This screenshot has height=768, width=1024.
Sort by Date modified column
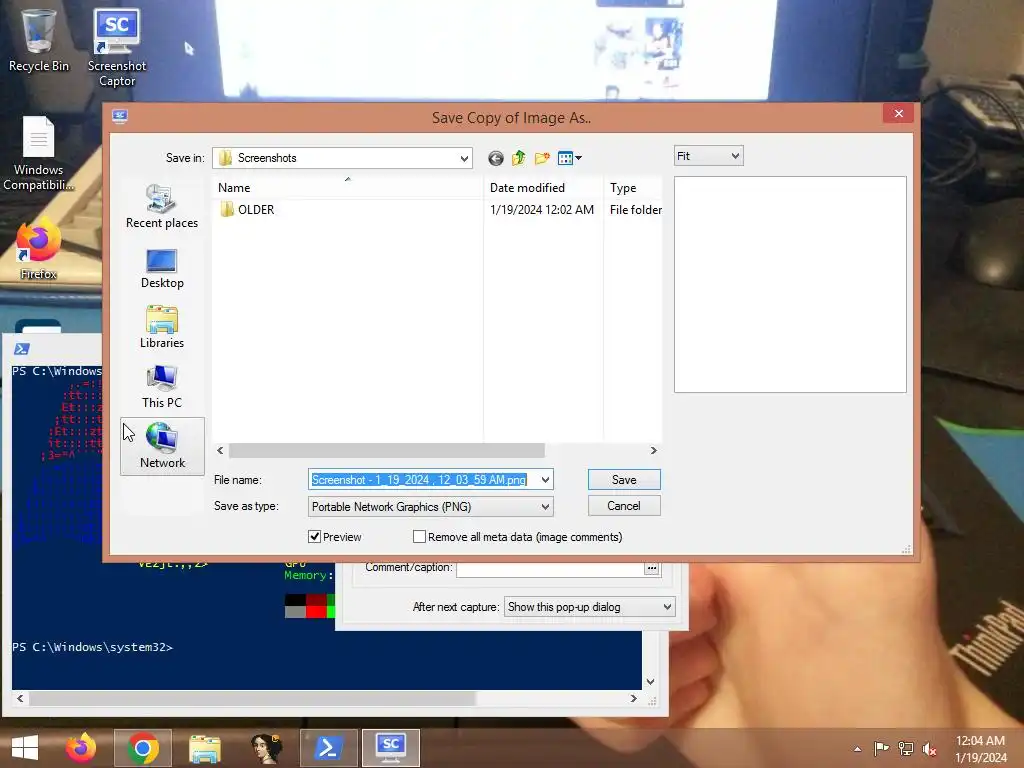543,187
